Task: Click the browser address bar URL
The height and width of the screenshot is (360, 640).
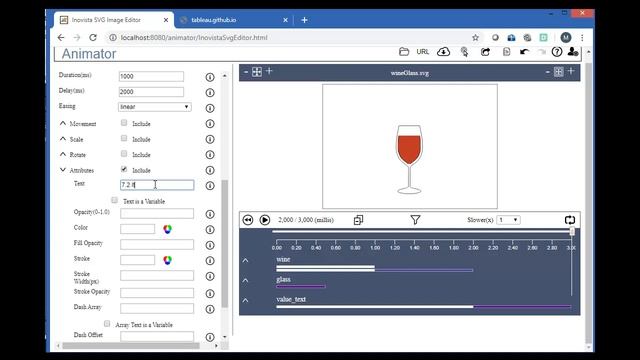Action: [x=194, y=38]
